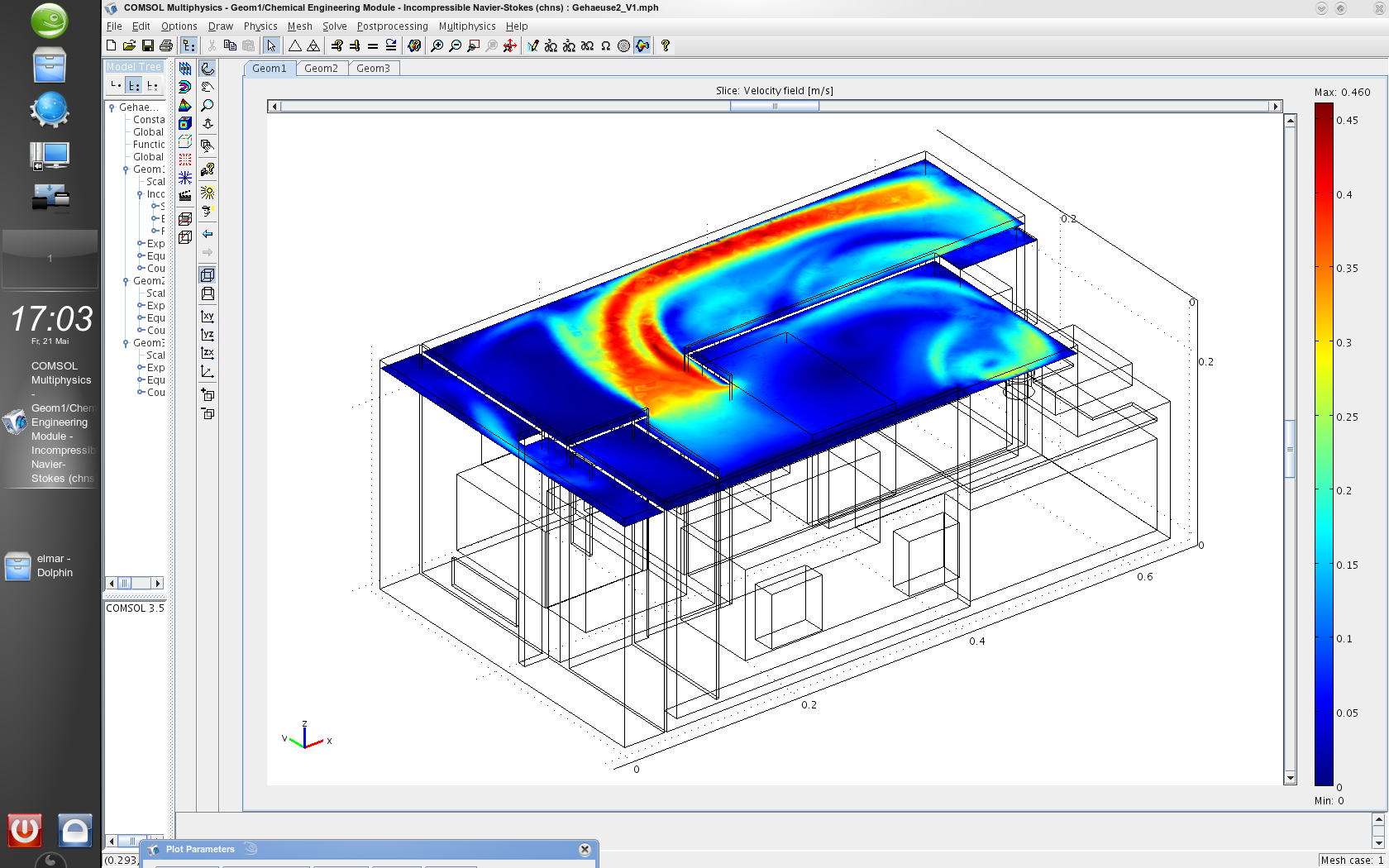1389x868 pixels.
Task: Select Consta tree item
Action: coord(149,120)
